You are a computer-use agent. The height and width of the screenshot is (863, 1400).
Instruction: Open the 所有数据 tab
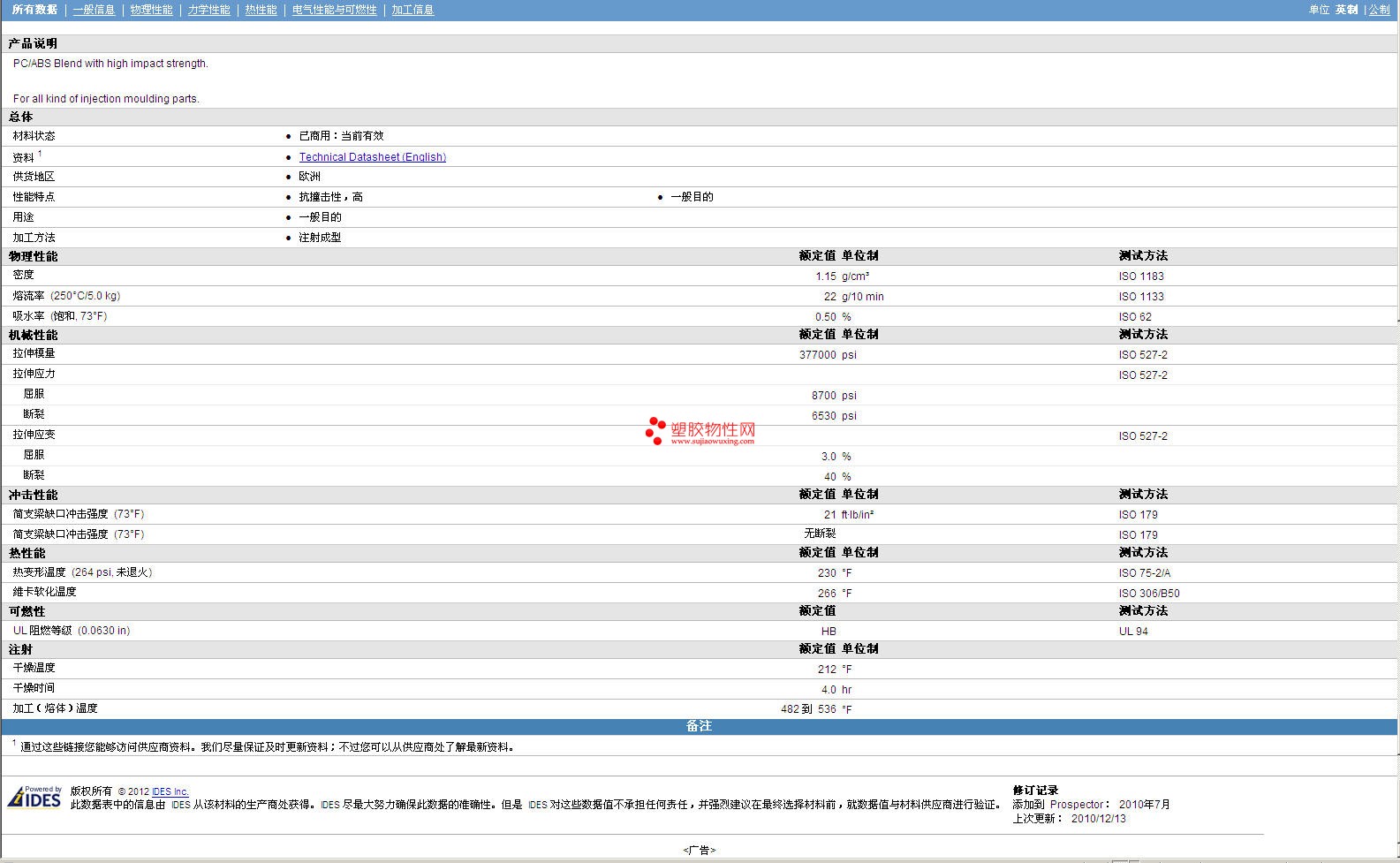[34, 10]
